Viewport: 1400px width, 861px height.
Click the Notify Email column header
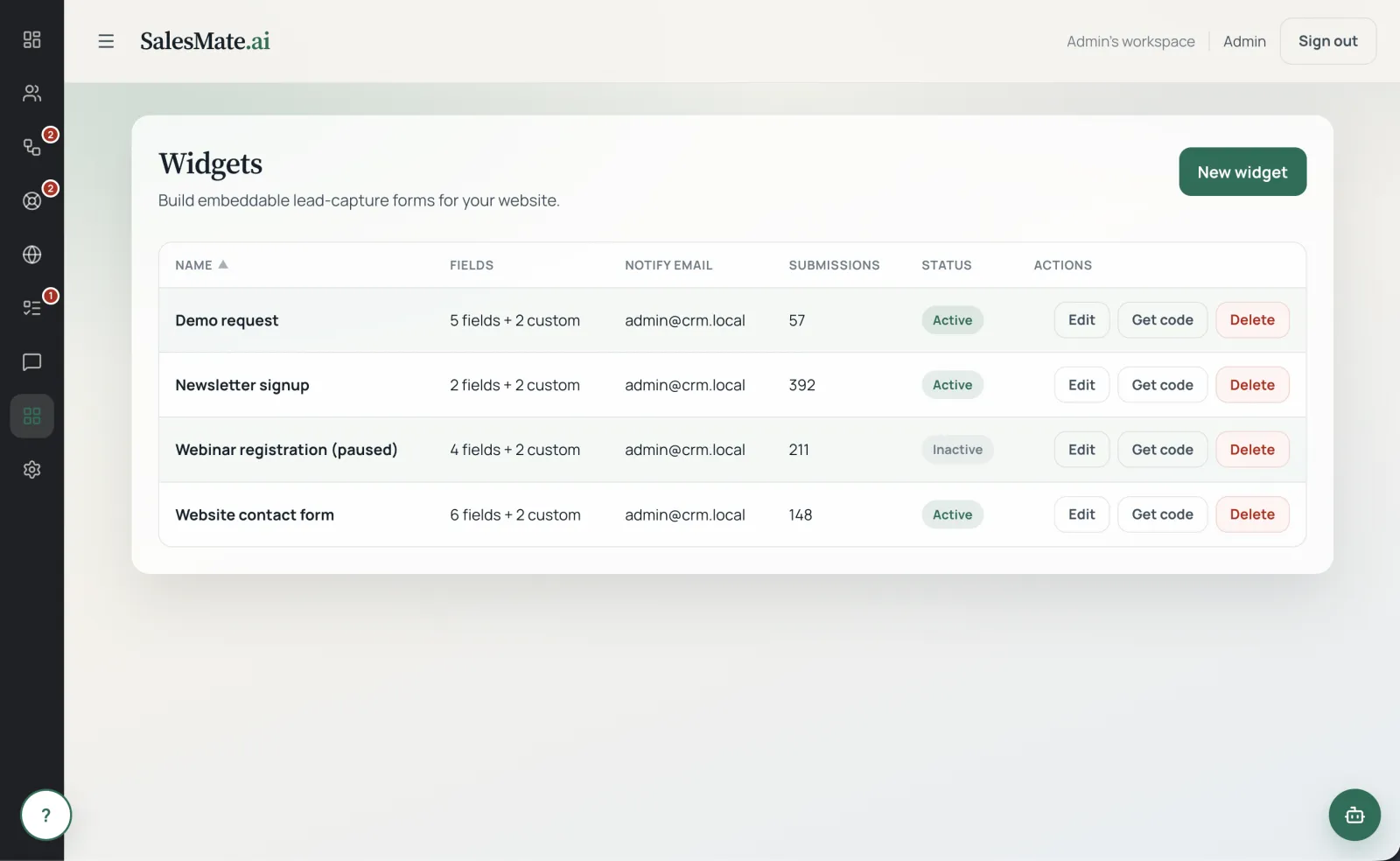[x=668, y=265]
